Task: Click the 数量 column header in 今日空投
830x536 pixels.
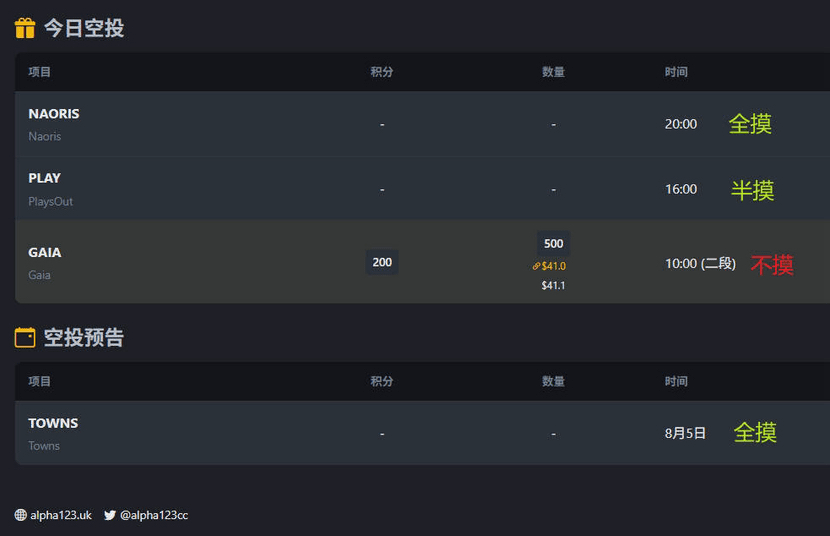Action: pyautogui.click(x=554, y=72)
